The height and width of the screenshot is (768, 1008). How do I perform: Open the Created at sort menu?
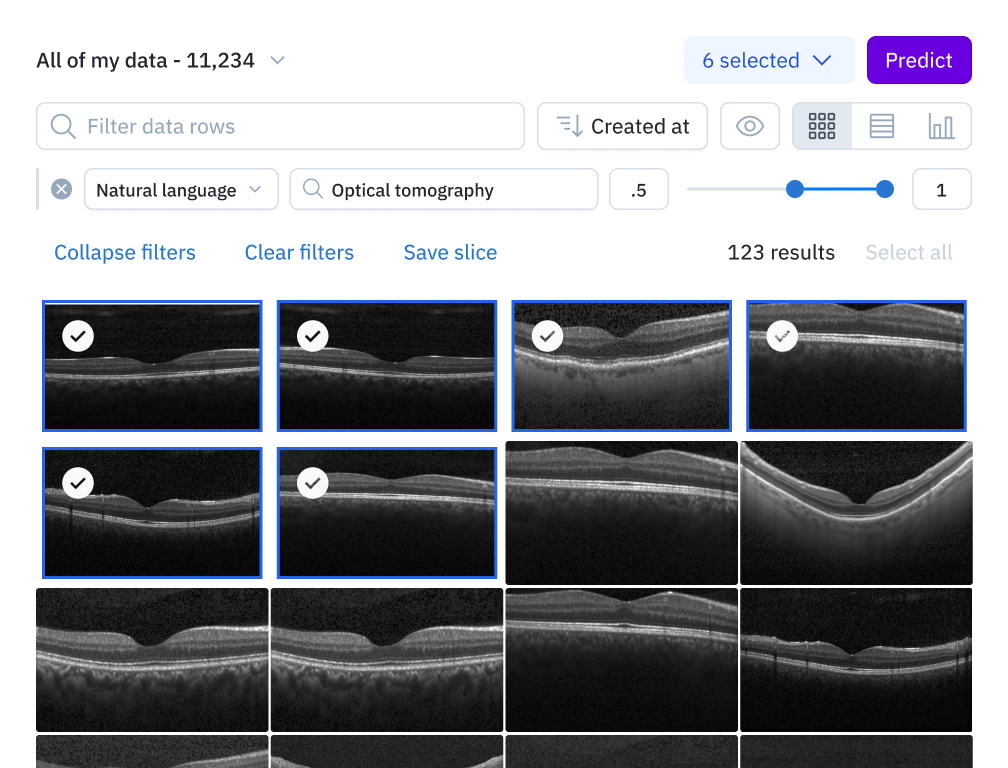tap(622, 127)
